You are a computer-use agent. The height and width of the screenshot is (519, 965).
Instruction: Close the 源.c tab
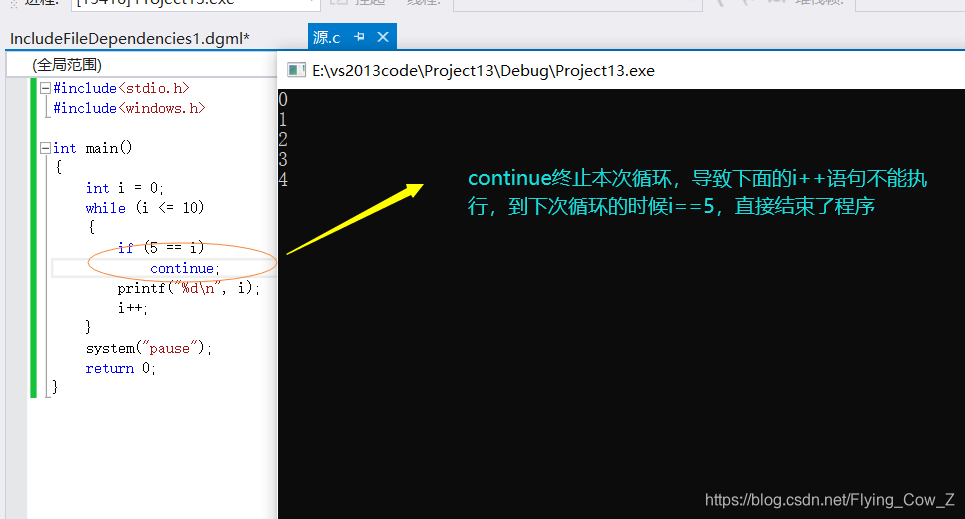point(383,37)
